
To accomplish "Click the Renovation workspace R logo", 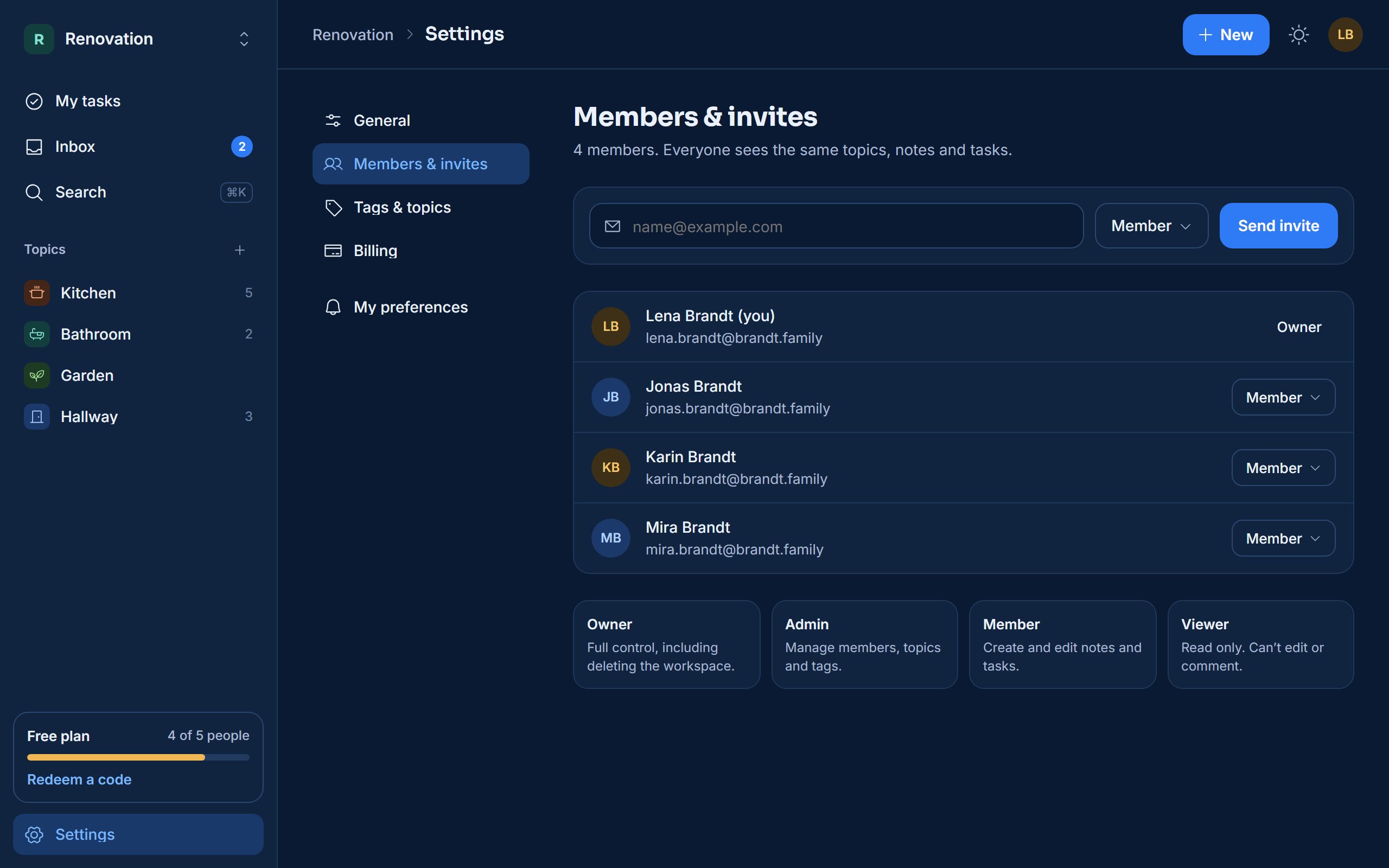I will (39, 39).
